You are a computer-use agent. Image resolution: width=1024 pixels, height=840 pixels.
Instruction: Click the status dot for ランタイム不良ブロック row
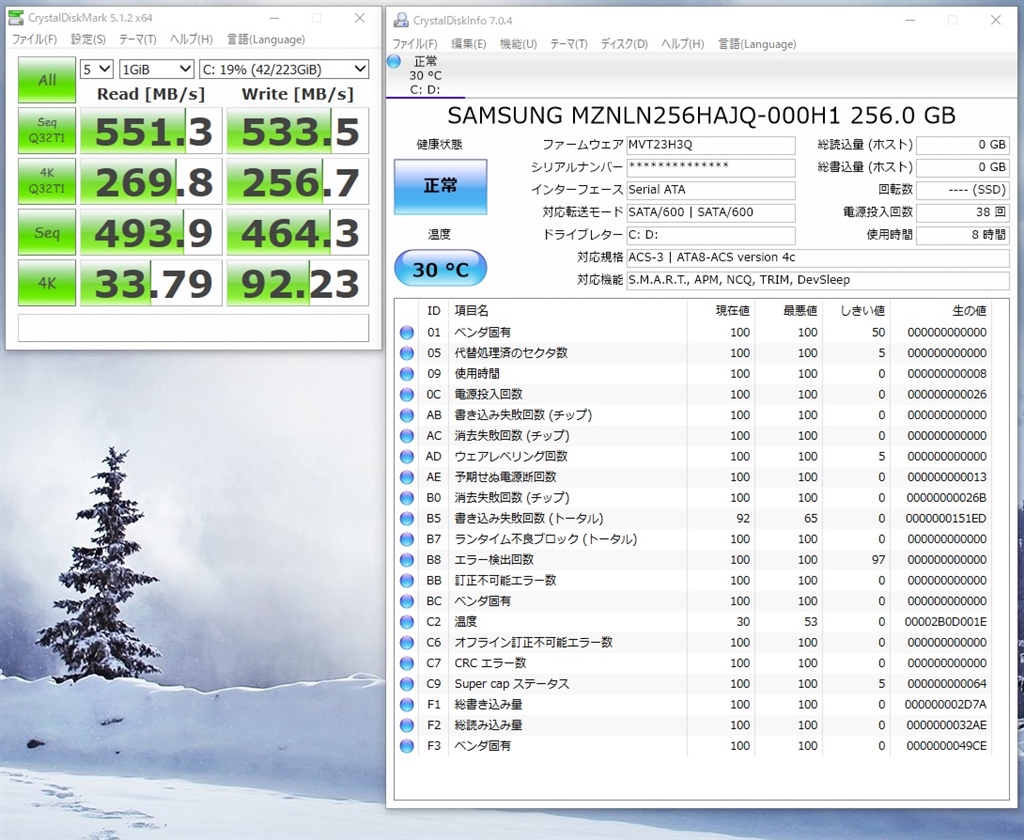coord(407,540)
